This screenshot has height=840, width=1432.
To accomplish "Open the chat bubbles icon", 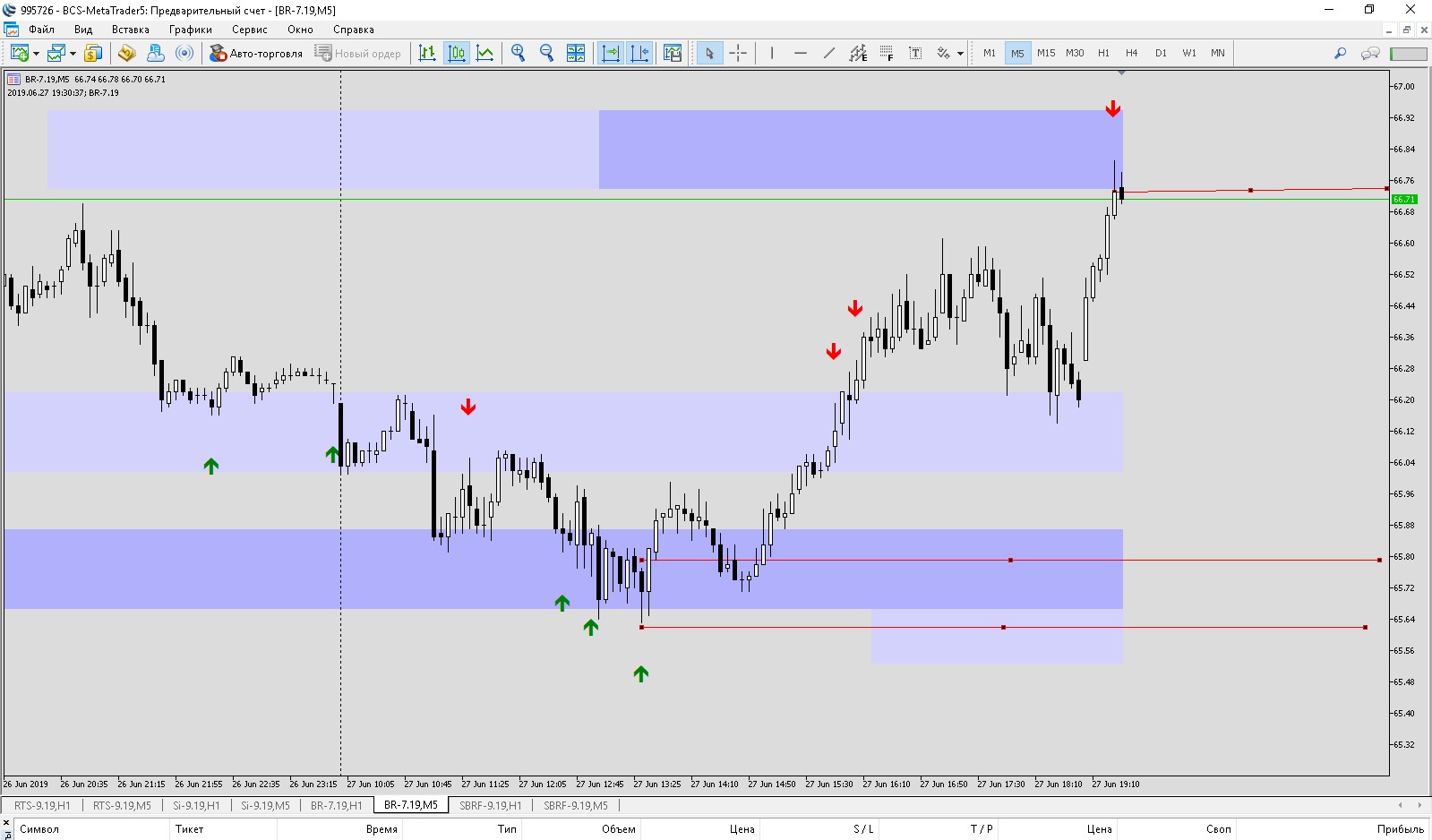I will point(1370,53).
